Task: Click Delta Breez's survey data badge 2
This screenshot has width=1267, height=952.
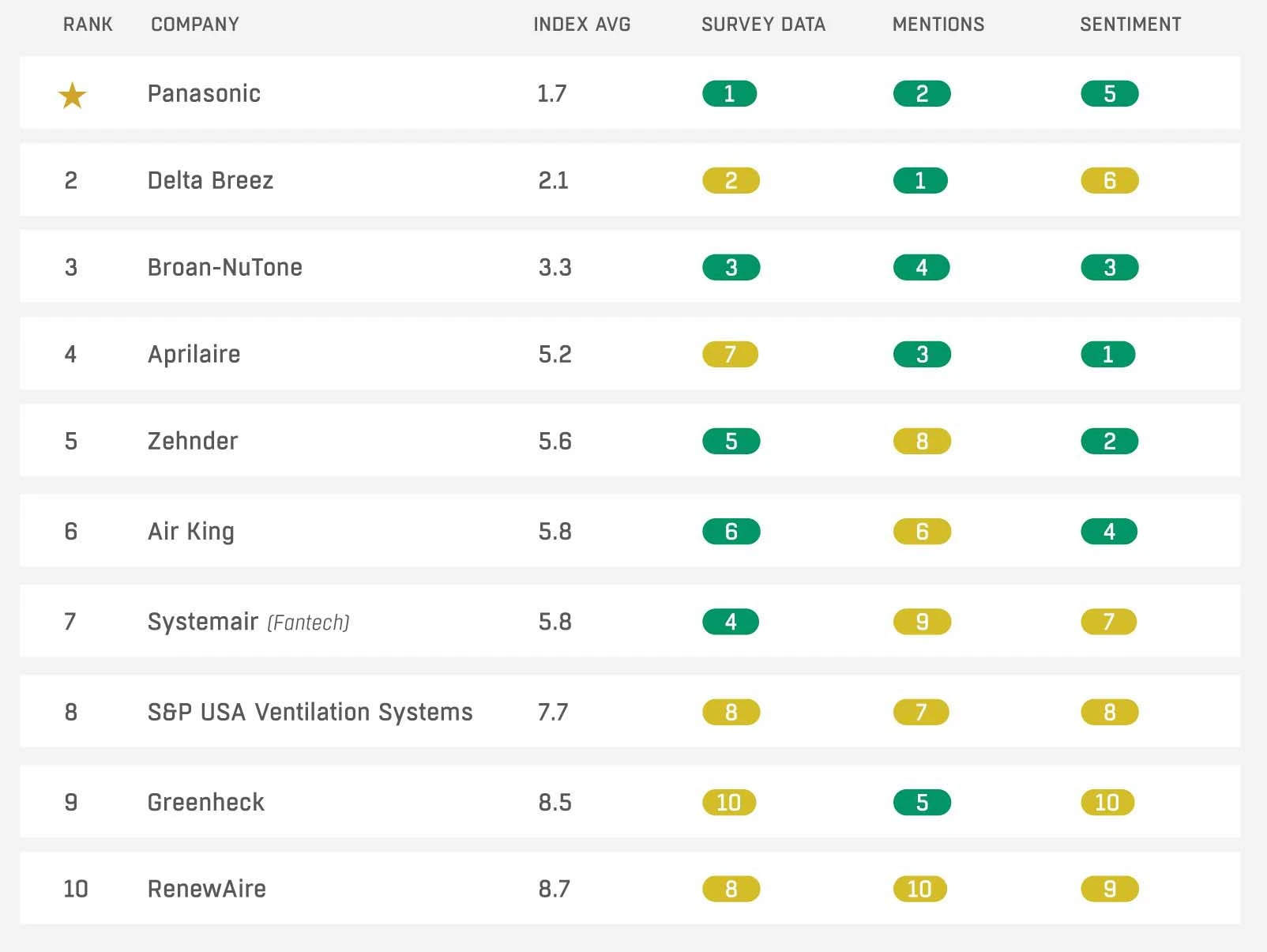Action: [x=731, y=181]
